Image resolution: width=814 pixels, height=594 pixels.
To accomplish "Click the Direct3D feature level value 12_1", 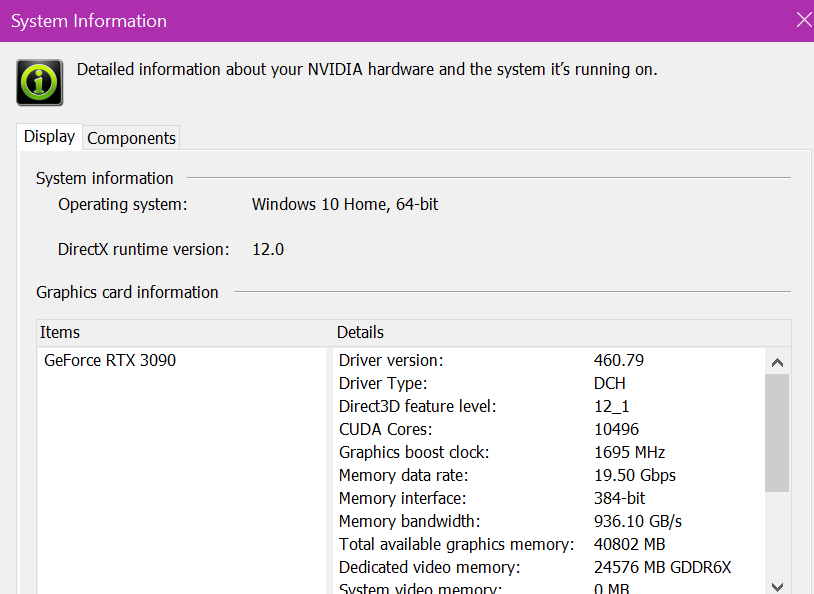I will click(612, 406).
